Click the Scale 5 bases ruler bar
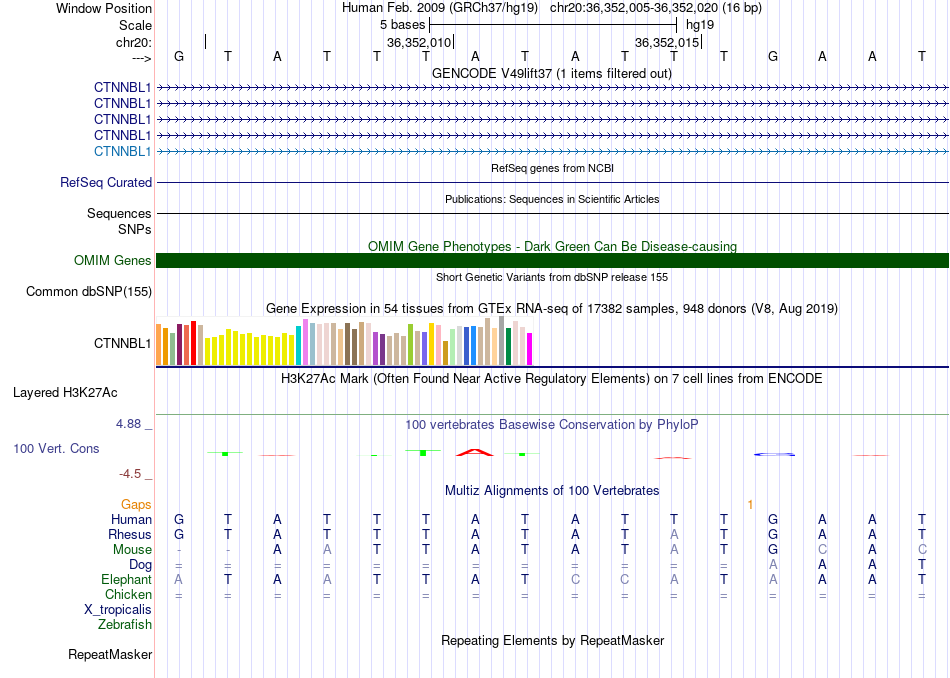The height and width of the screenshot is (678, 950). [553, 25]
